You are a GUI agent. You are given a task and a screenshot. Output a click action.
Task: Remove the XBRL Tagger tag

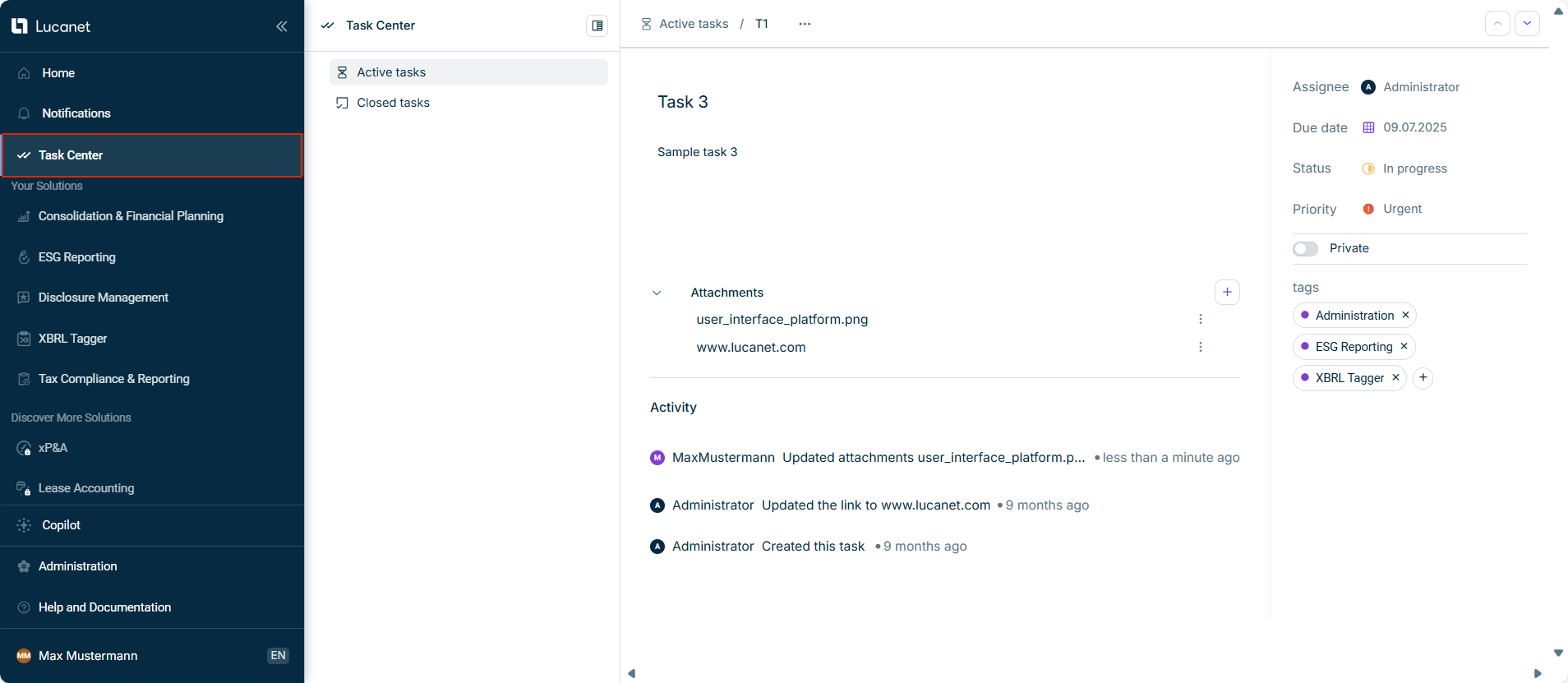point(1395,377)
